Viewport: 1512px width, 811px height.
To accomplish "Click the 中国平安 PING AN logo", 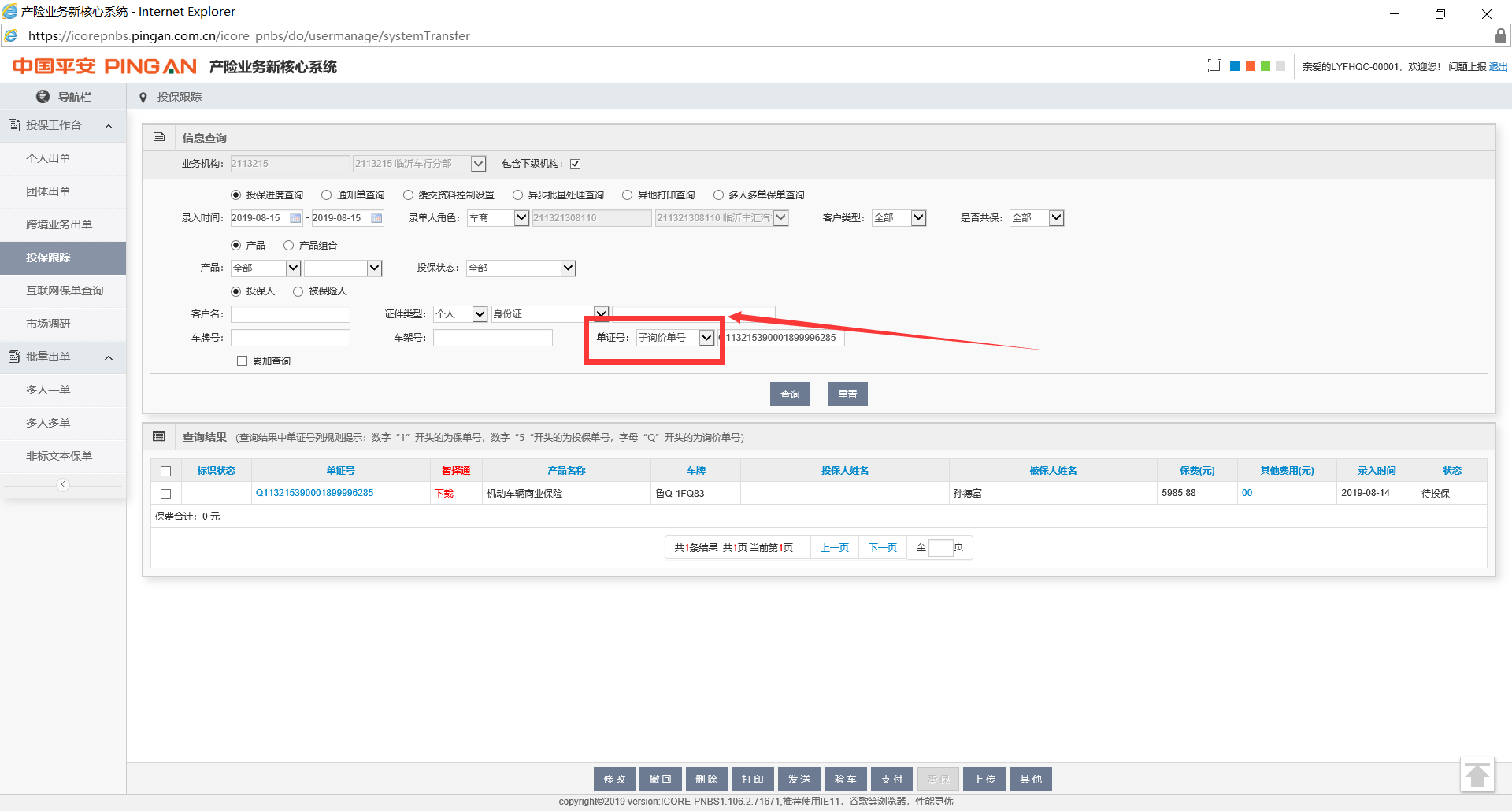I will pyautogui.click(x=104, y=66).
